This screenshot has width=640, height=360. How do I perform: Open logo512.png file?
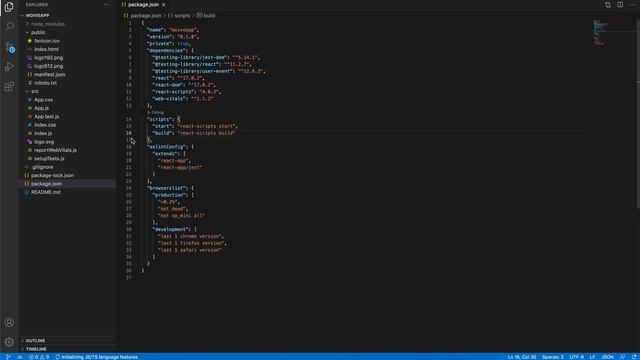coord(49,66)
